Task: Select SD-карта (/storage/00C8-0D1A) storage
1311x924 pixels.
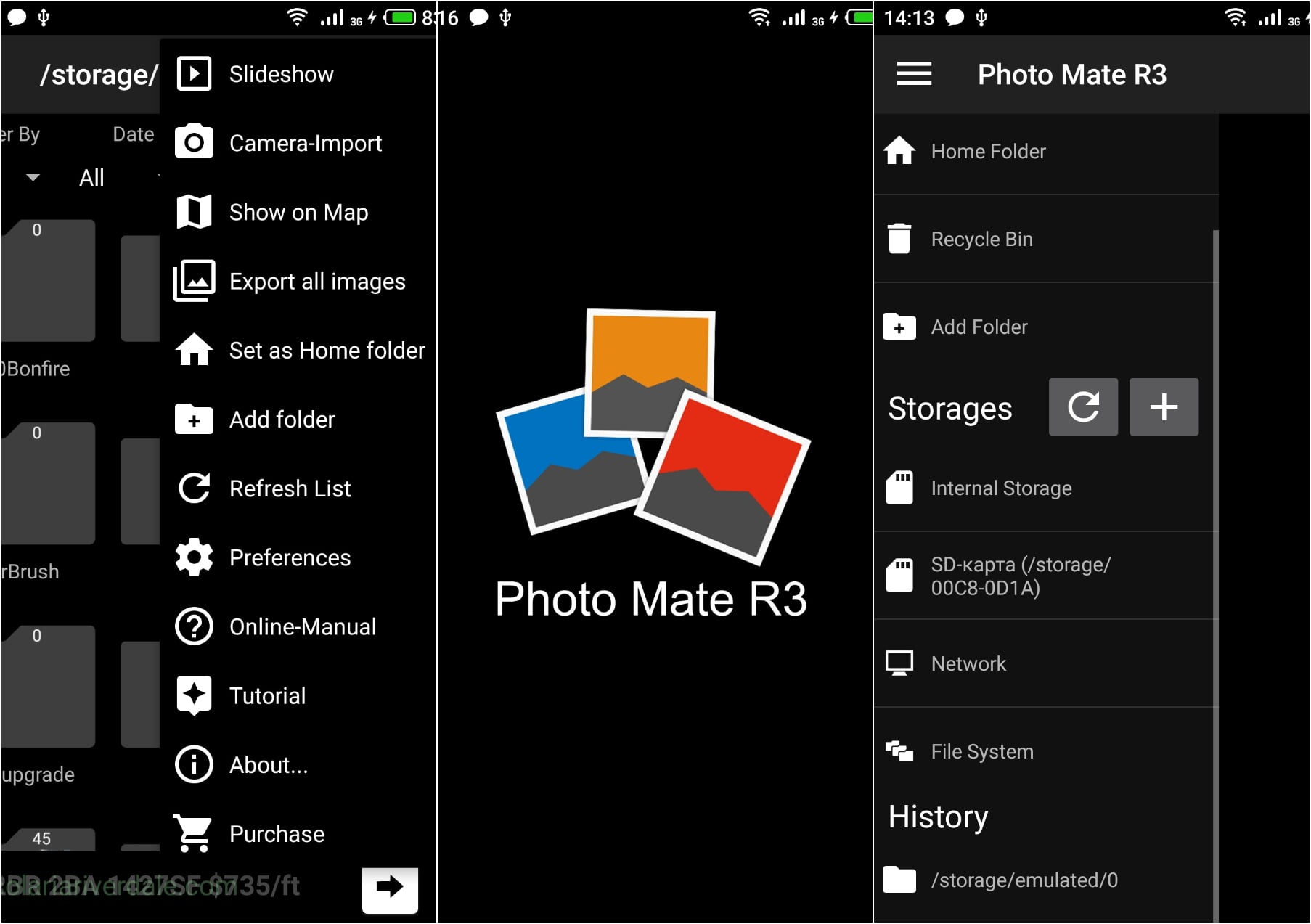Action: pos(1046,576)
